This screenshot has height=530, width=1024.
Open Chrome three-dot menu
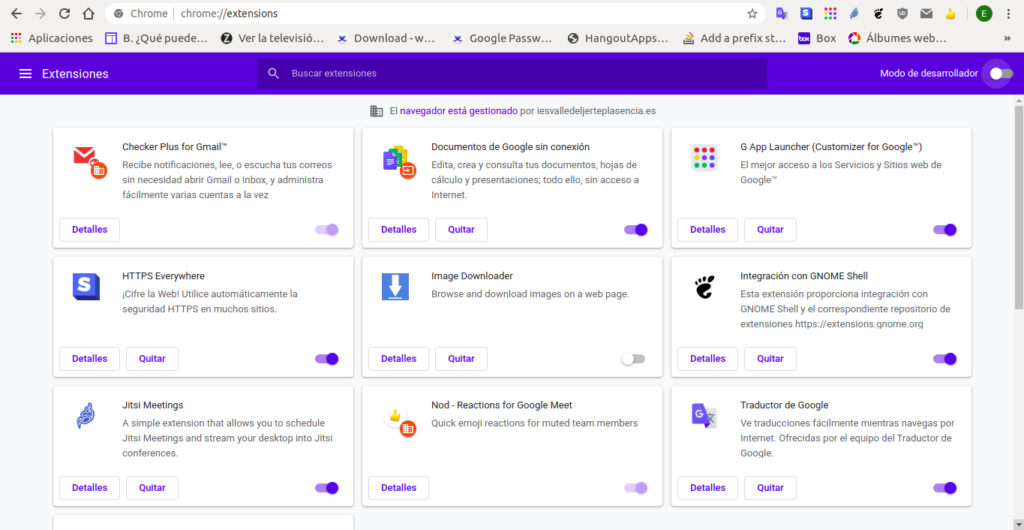click(x=1009, y=14)
